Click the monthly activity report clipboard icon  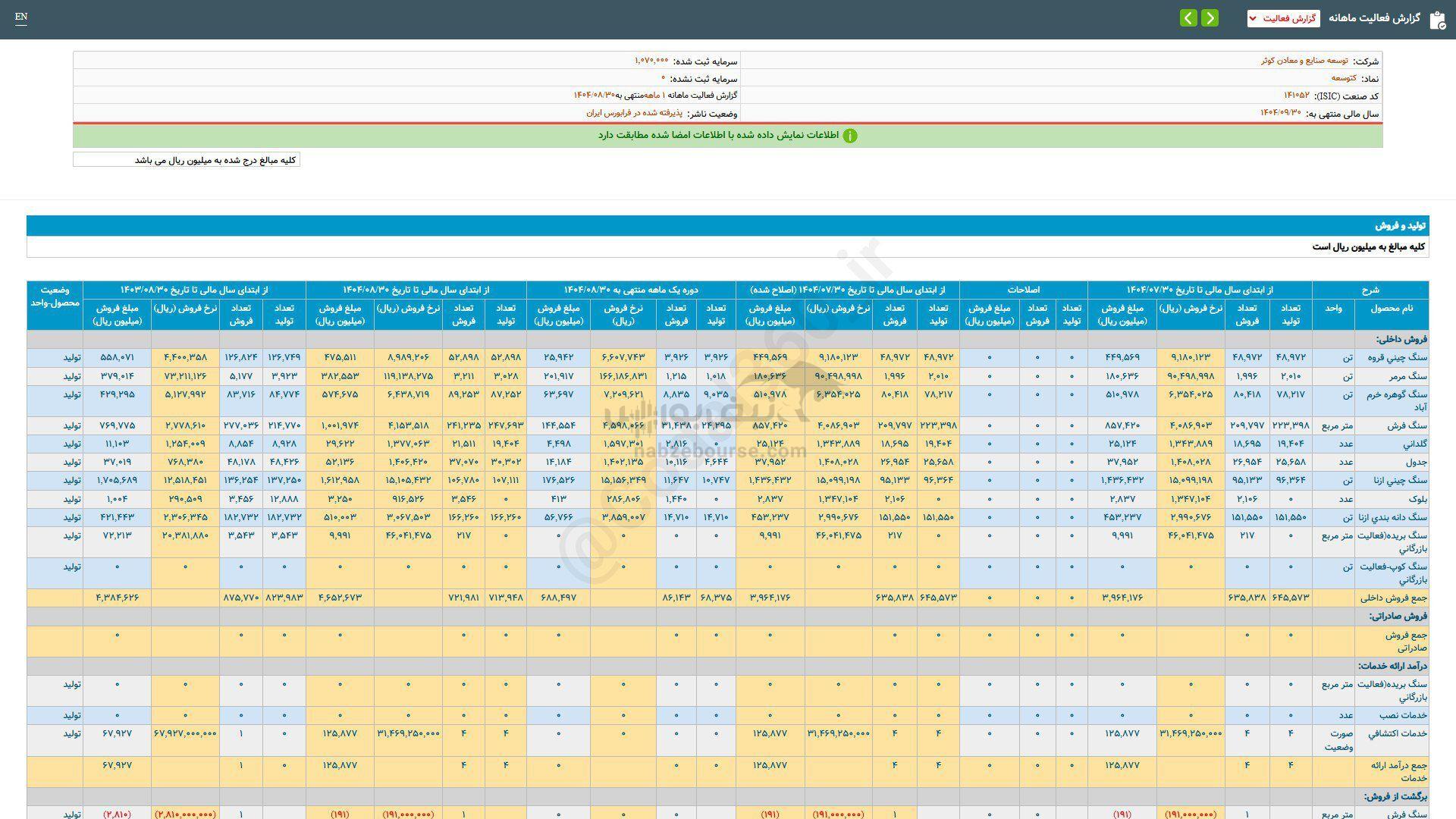point(1437,19)
